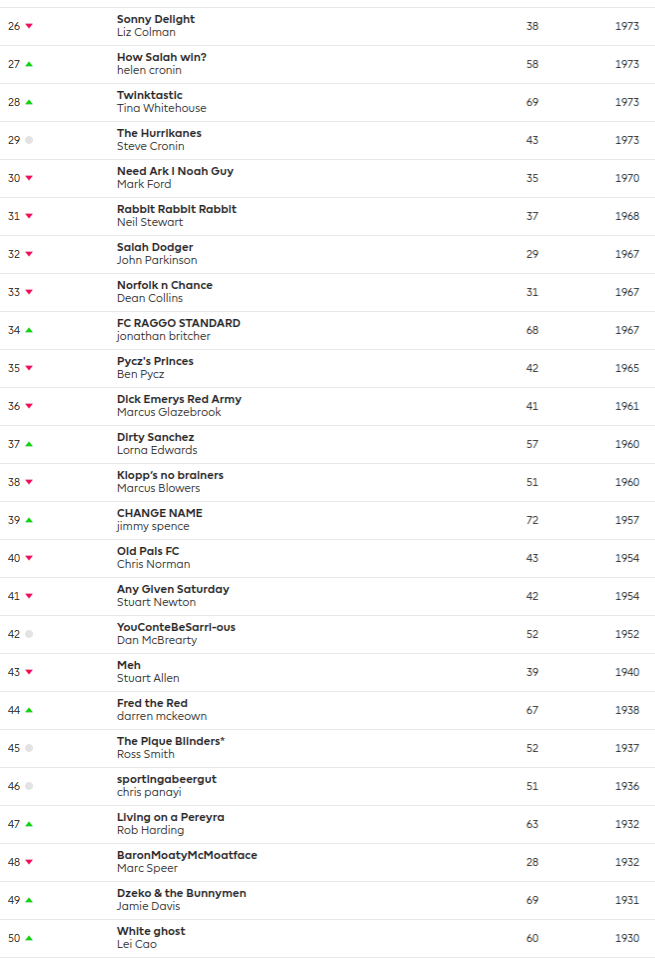655x969 pixels.
Task: Click the grey dot at rank 42
Action: pyautogui.click(x=29, y=634)
